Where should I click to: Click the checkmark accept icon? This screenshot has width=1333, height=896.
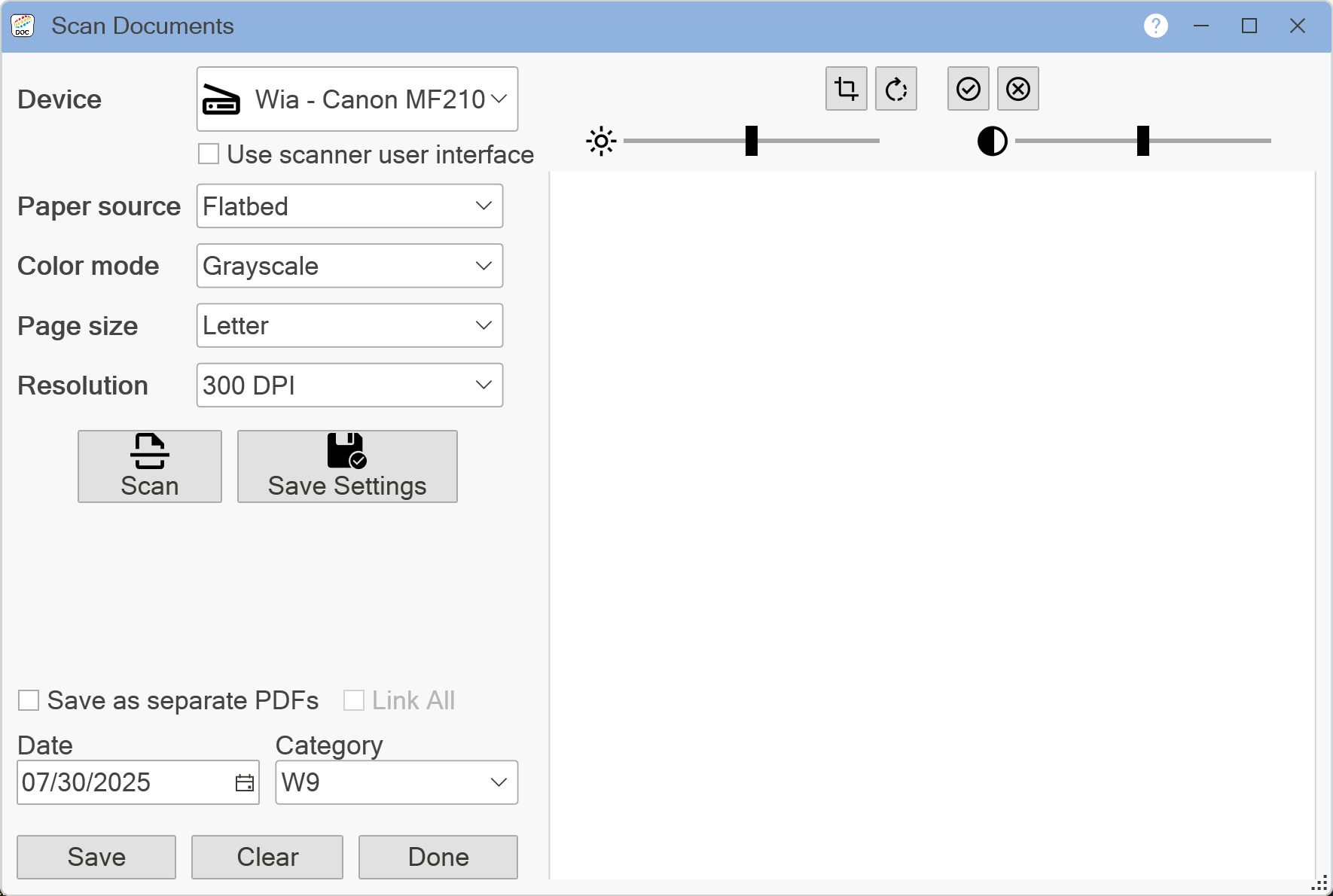pyautogui.click(x=968, y=89)
